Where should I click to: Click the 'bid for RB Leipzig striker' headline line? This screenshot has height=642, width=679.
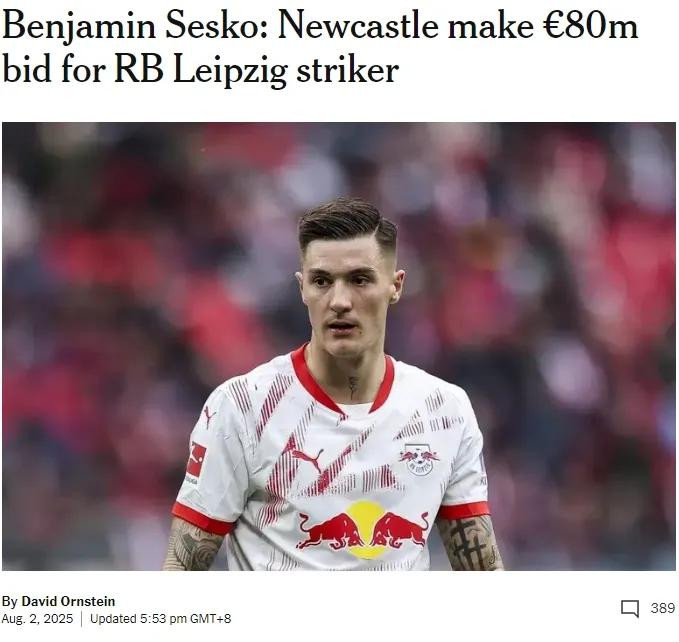[200, 69]
